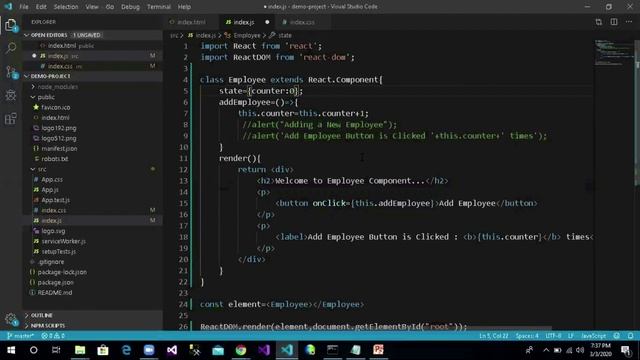The width and height of the screenshot is (640, 360).
Task: Open App.js in the src folder
Action: 50,190
